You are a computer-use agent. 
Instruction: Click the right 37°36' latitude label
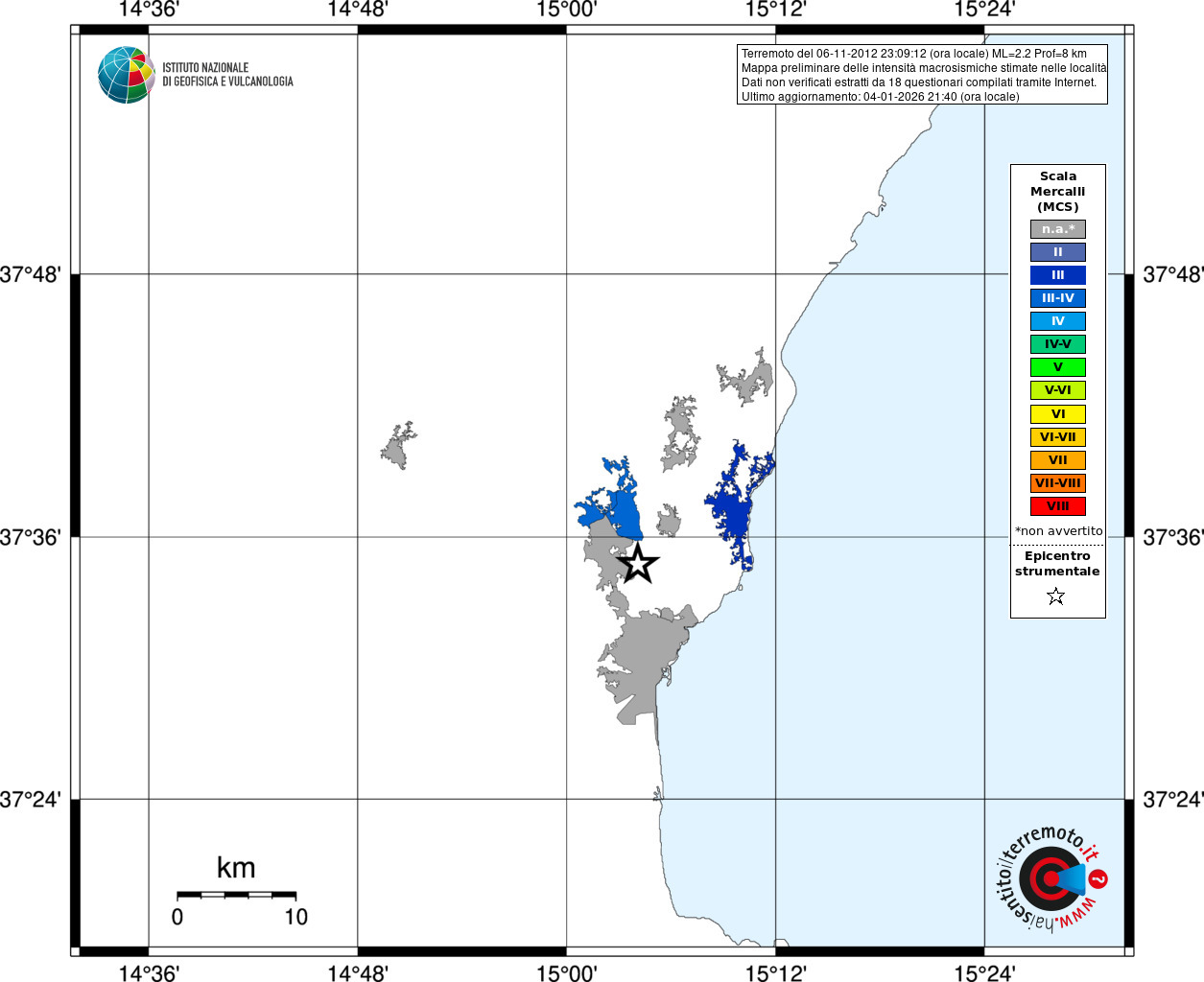point(1172,537)
